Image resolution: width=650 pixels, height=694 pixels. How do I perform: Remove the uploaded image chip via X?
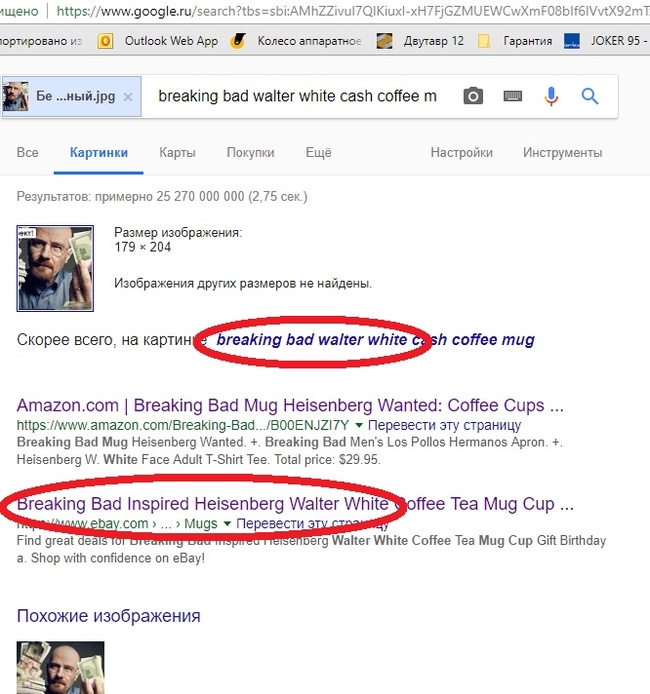128,97
